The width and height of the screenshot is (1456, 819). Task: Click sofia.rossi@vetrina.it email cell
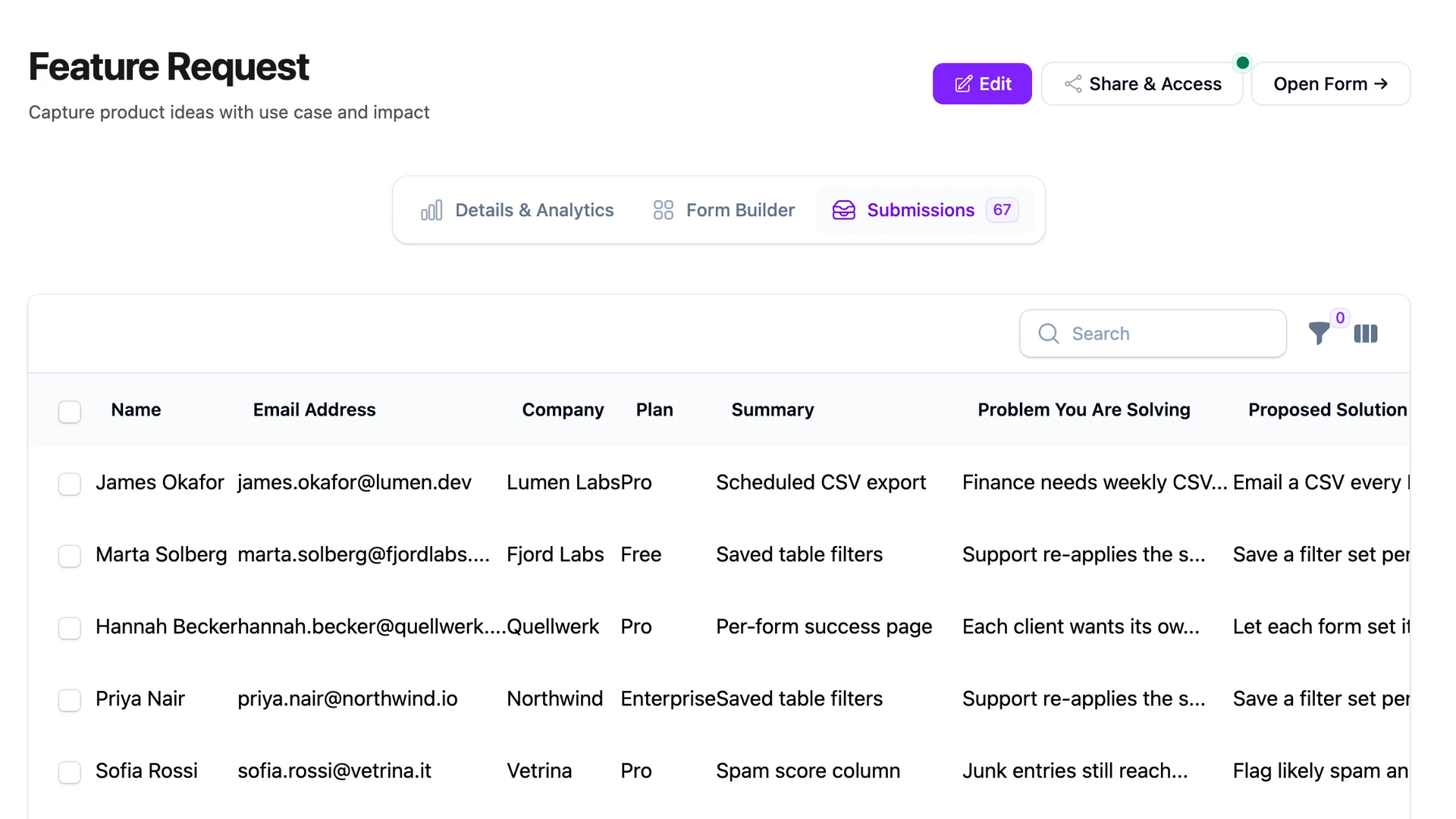coord(334,770)
